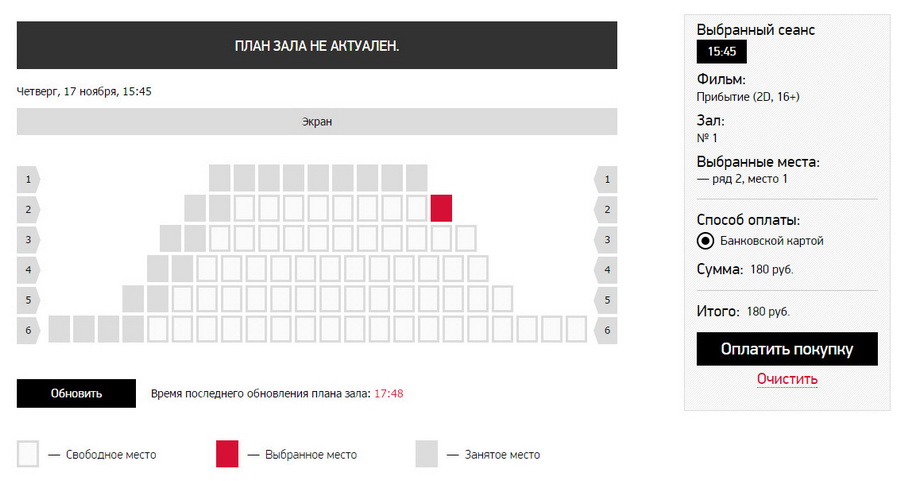Deselect the red selected seat in row 2
Viewport: 900px width, 481px height.
point(441,208)
